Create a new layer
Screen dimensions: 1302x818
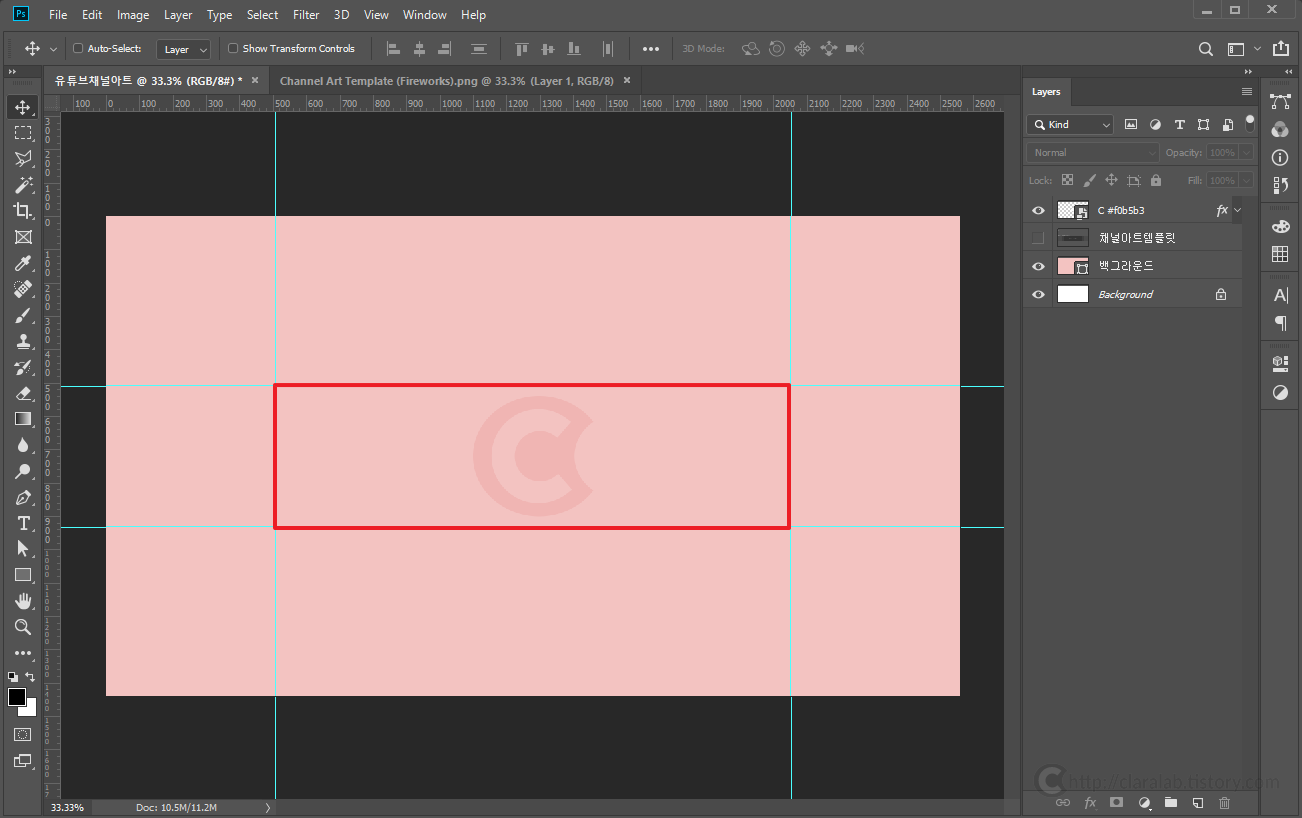tap(1197, 803)
